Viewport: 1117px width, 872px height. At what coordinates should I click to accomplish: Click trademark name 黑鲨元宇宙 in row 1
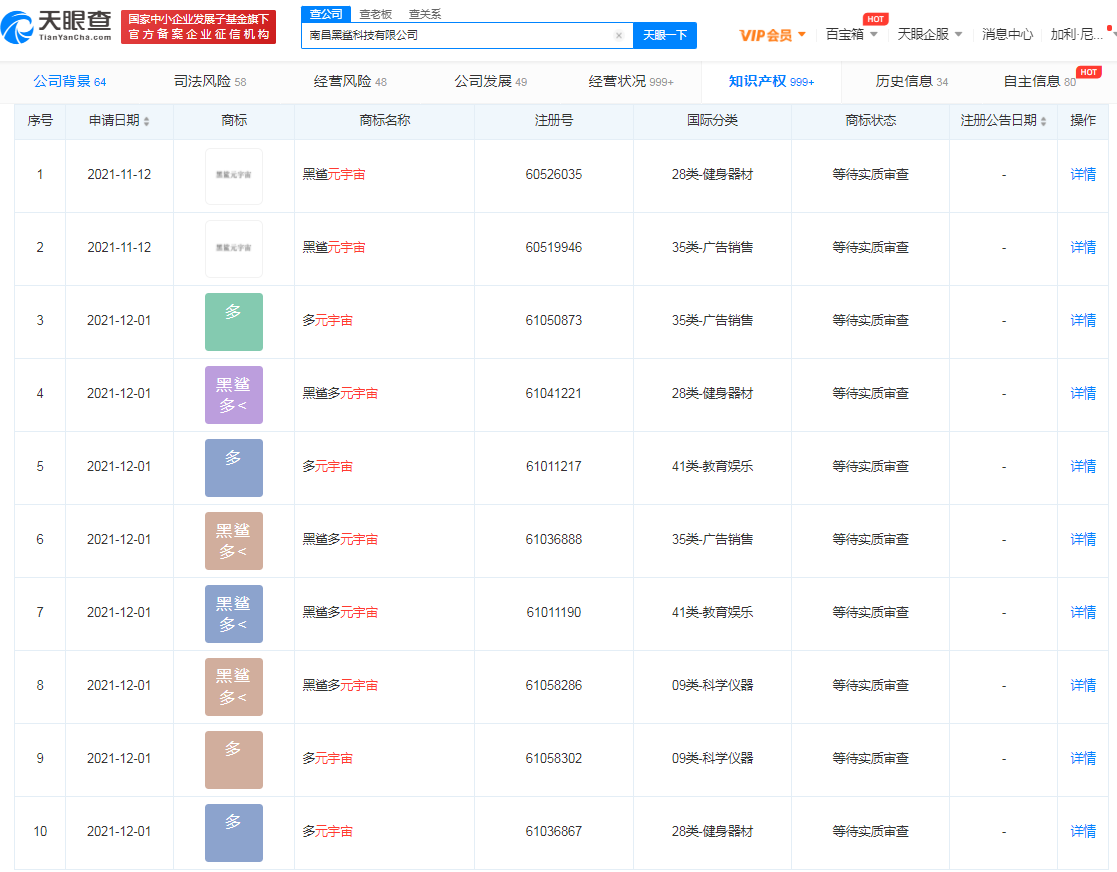(x=334, y=175)
